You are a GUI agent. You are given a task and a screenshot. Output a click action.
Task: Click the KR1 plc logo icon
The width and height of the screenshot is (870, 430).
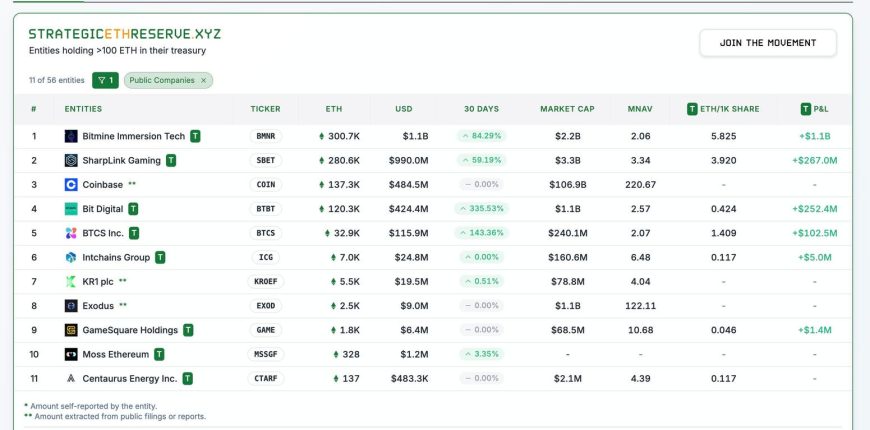pyautogui.click(x=71, y=282)
